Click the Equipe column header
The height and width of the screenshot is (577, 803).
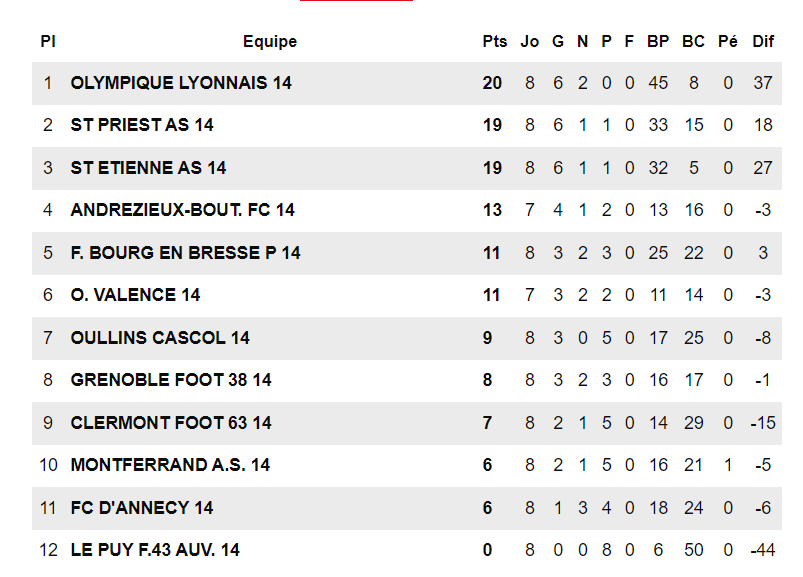pos(270,41)
